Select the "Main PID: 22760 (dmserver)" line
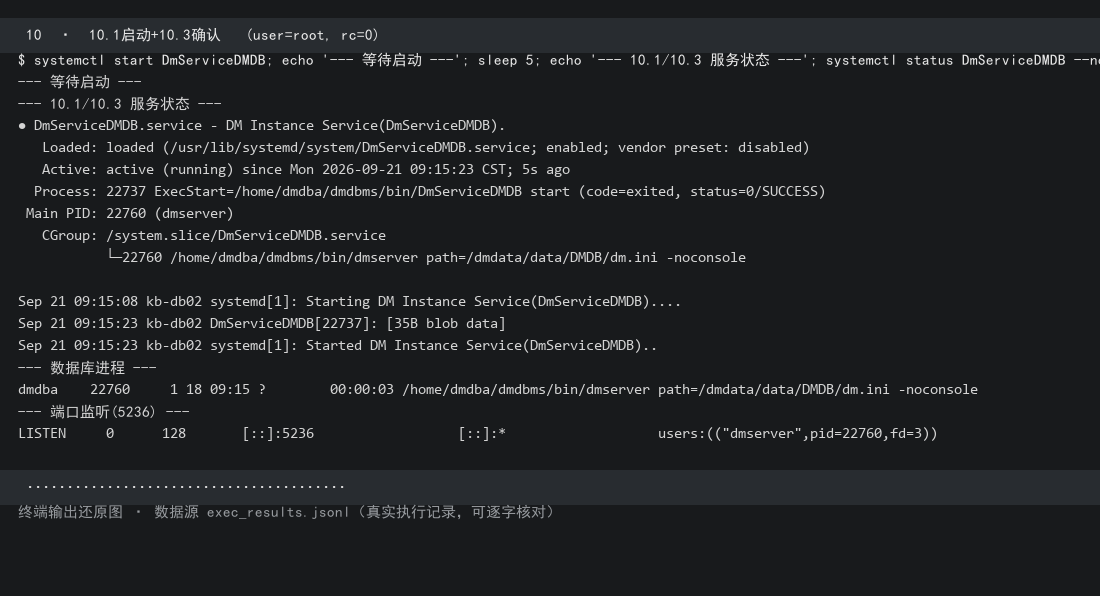The width and height of the screenshot is (1100, 596). [130, 213]
